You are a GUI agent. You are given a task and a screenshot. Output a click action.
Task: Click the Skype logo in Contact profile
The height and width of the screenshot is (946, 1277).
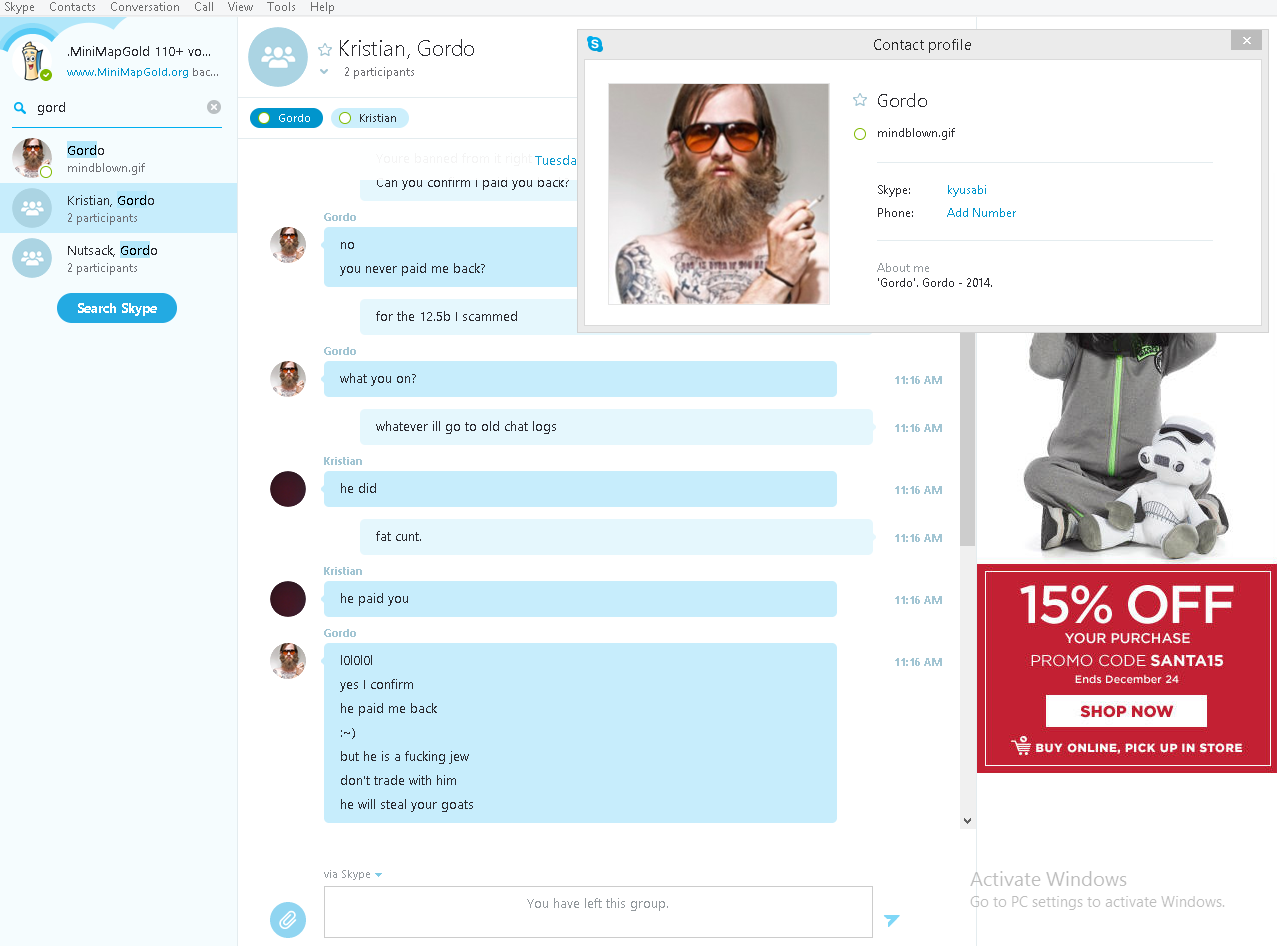pyautogui.click(x=595, y=44)
